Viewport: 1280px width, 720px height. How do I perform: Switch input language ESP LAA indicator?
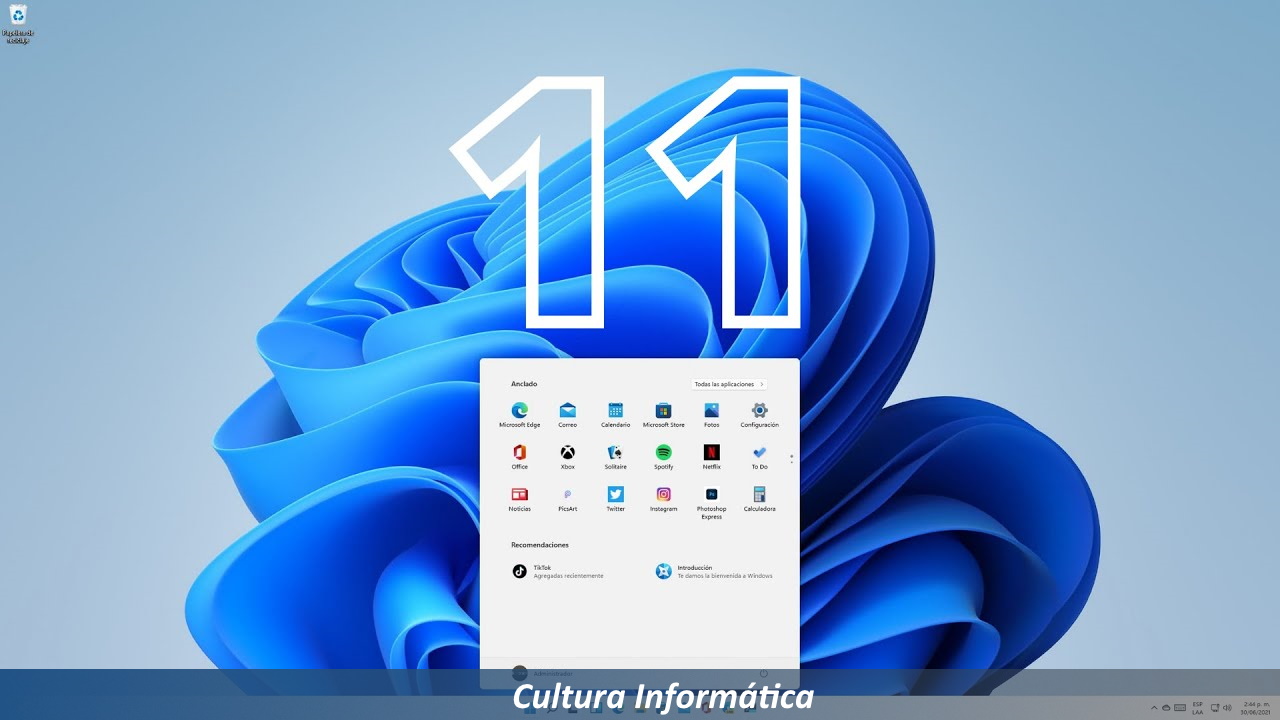1198,708
